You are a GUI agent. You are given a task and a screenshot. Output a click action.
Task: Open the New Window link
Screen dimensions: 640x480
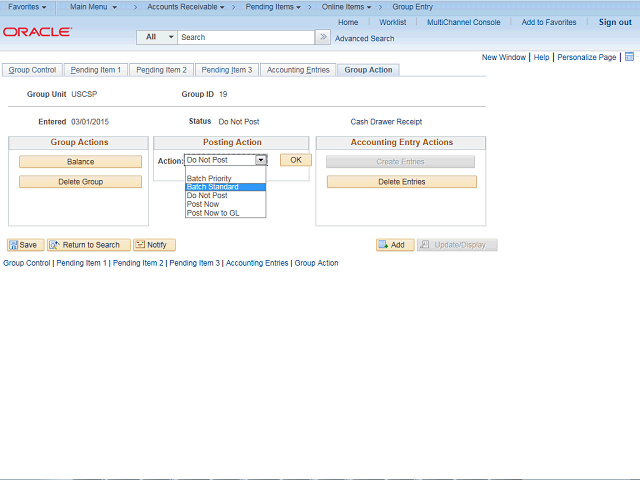[504, 57]
